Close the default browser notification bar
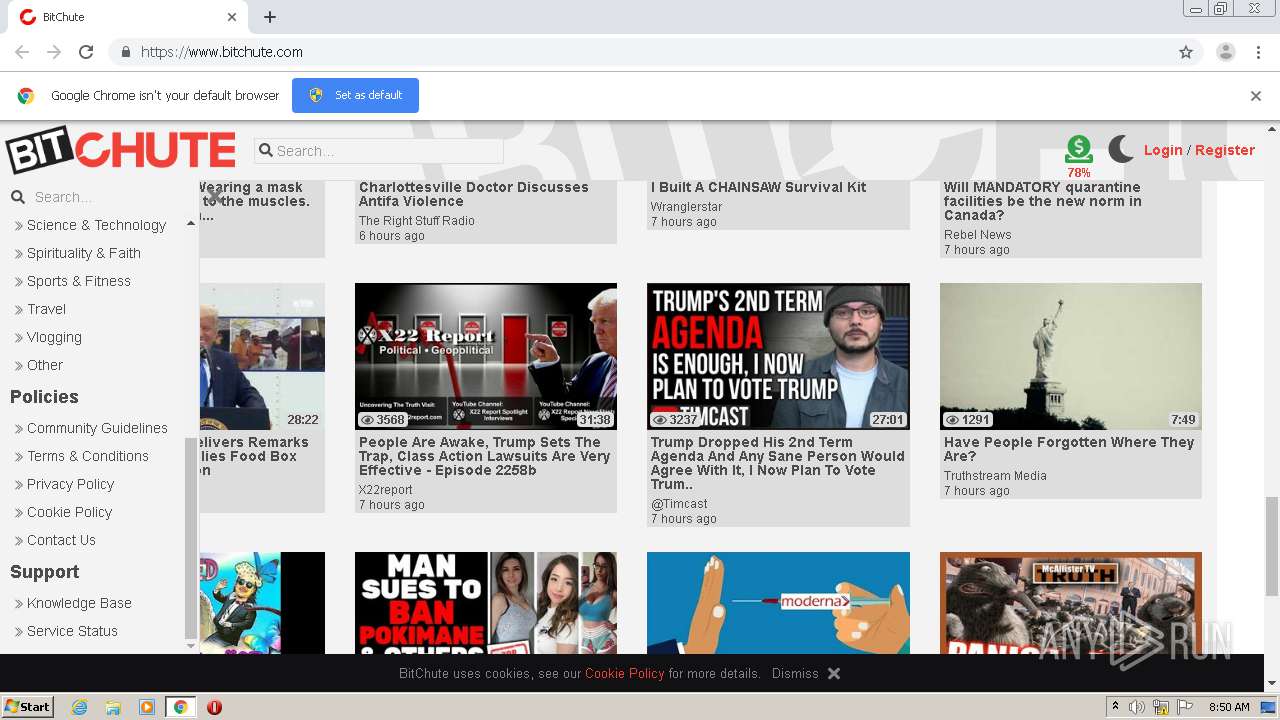Screen dimensions: 1280x720 coord(1256,96)
